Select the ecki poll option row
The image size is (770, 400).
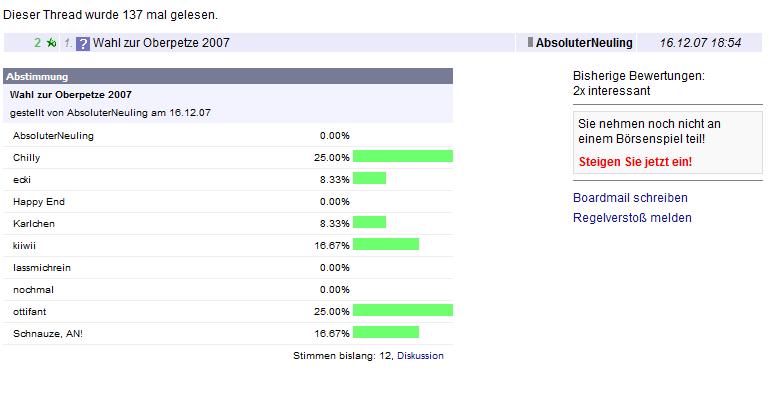(x=228, y=180)
